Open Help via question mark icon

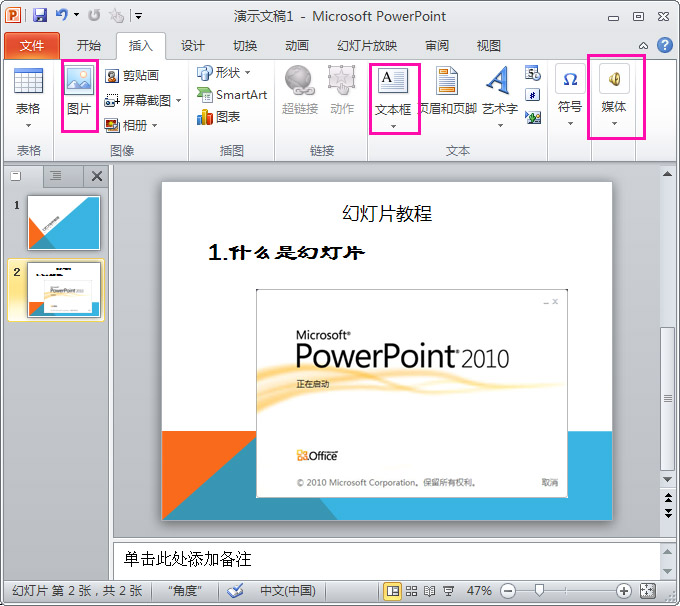665,45
